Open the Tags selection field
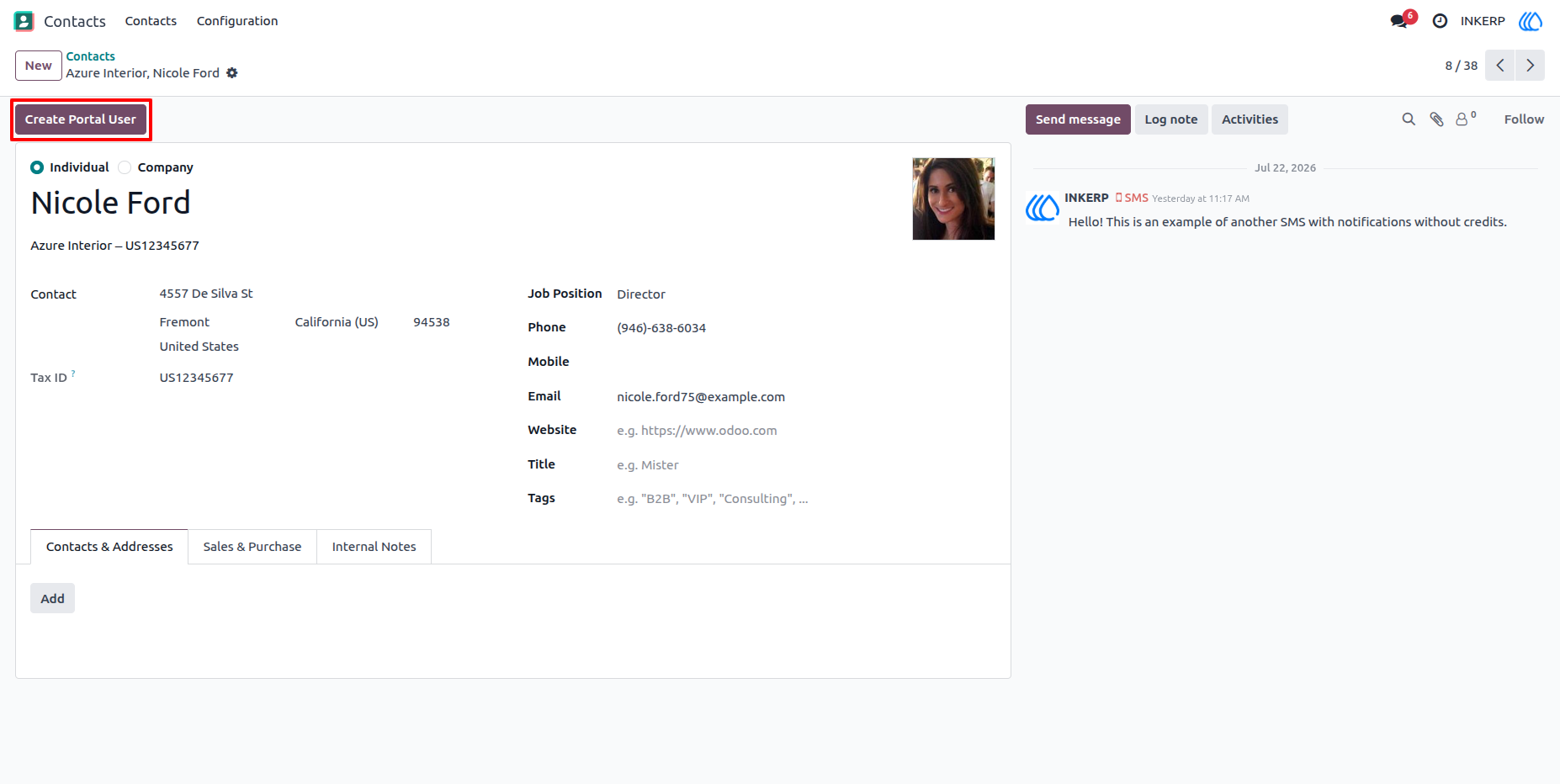Viewport: 1560px width, 784px height. [805, 499]
